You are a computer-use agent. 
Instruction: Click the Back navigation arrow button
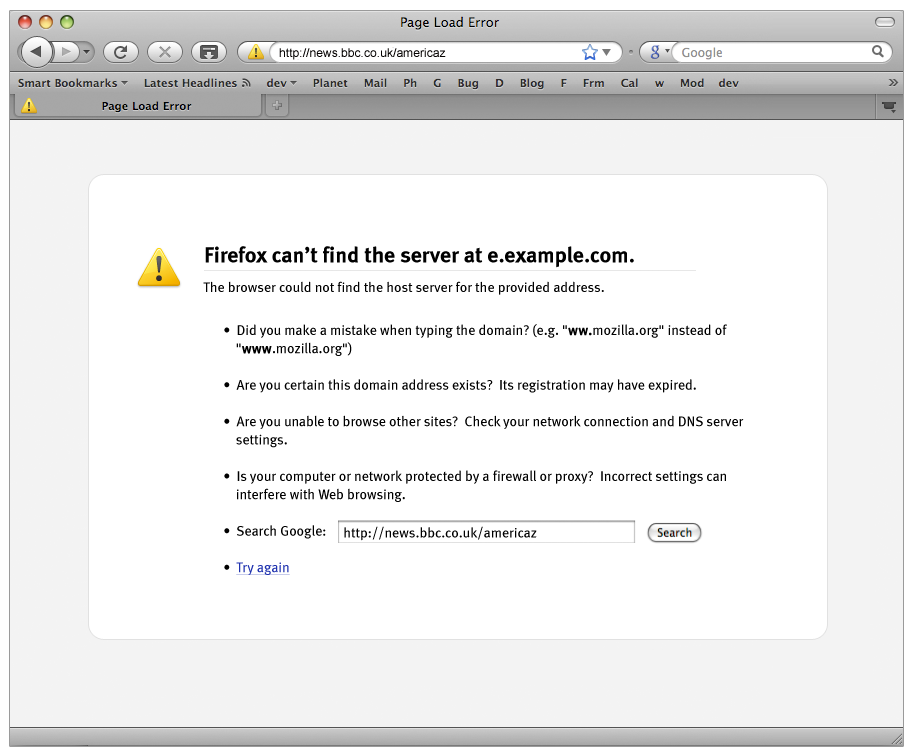pos(36,52)
